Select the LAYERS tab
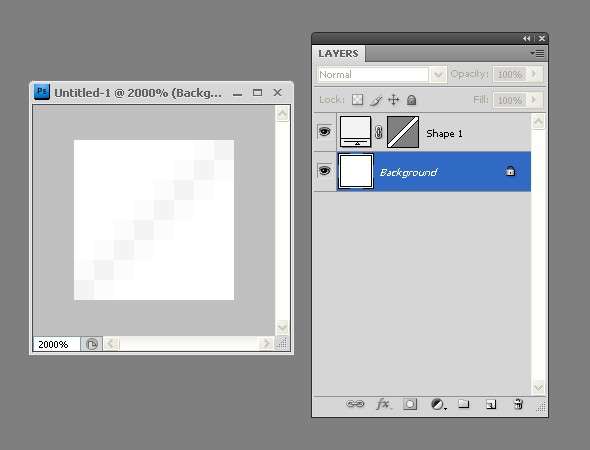Image resolution: width=590 pixels, height=450 pixels. pos(338,53)
